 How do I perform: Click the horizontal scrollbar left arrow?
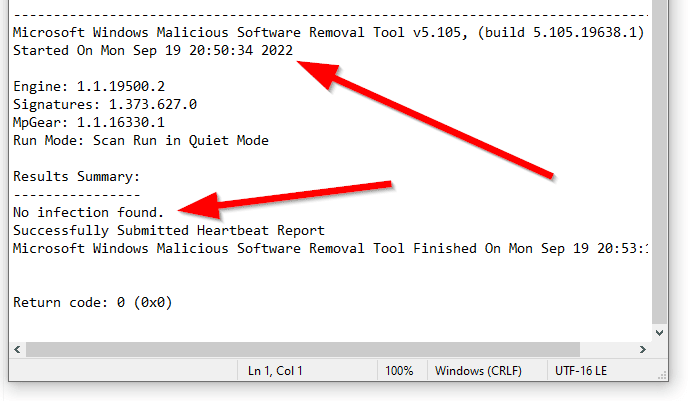pyautogui.click(x=18, y=350)
